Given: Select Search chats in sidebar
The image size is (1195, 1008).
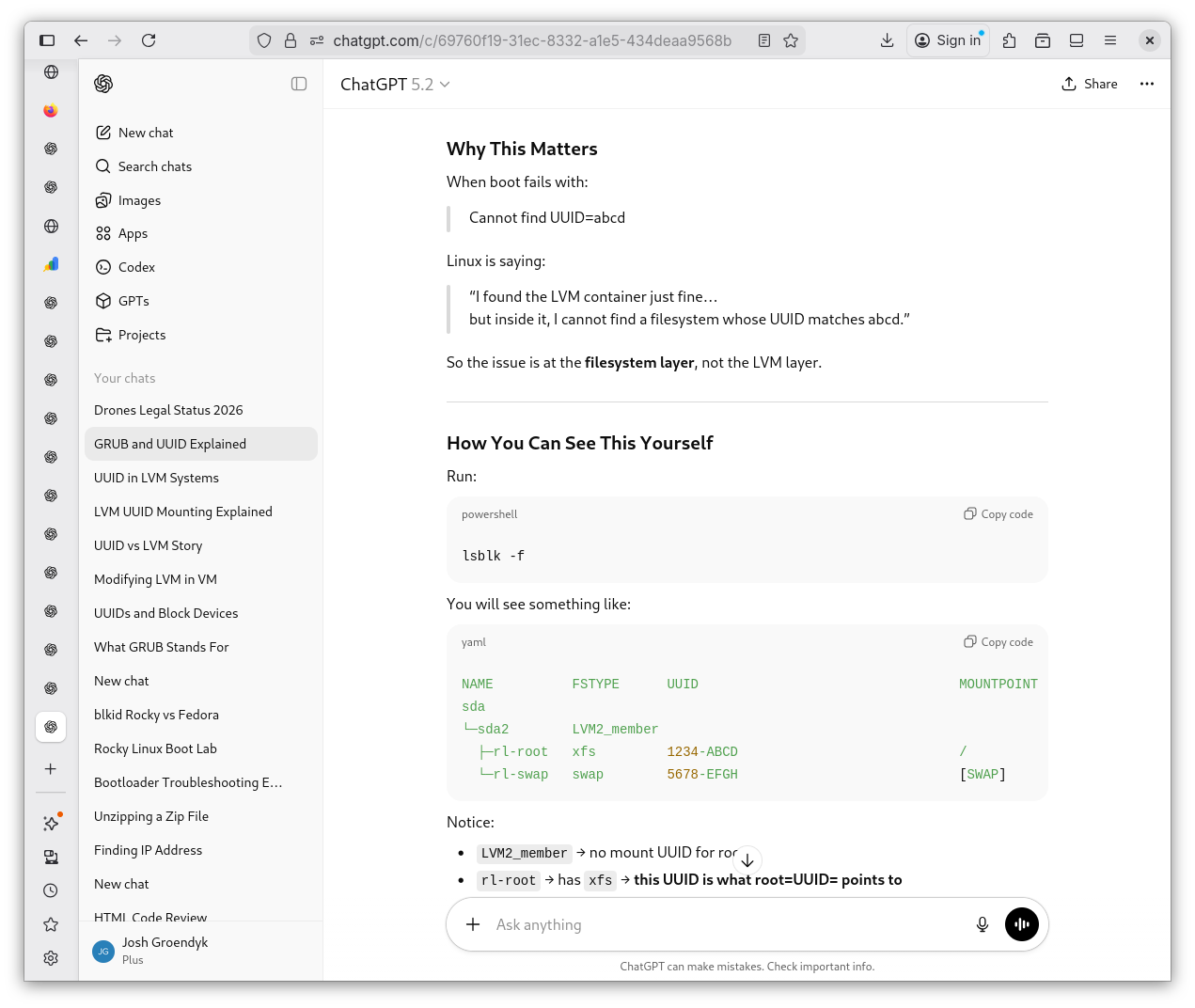Looking at the screenshot, I should pyautogui.click(x=154, y=166).
